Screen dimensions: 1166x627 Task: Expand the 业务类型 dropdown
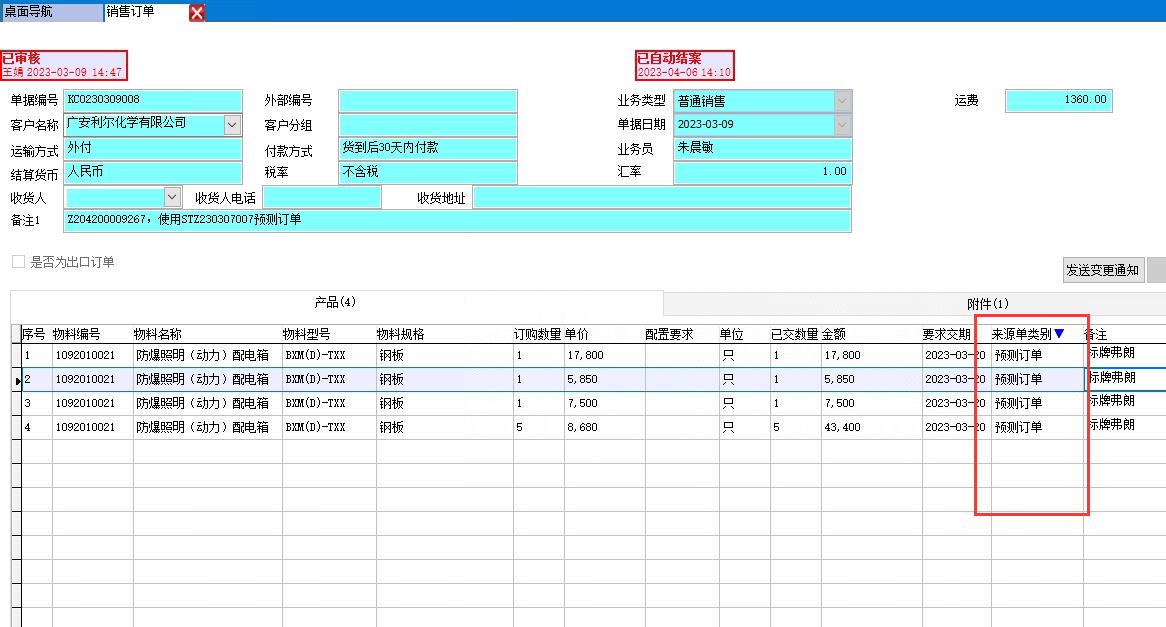coord(842,101)
